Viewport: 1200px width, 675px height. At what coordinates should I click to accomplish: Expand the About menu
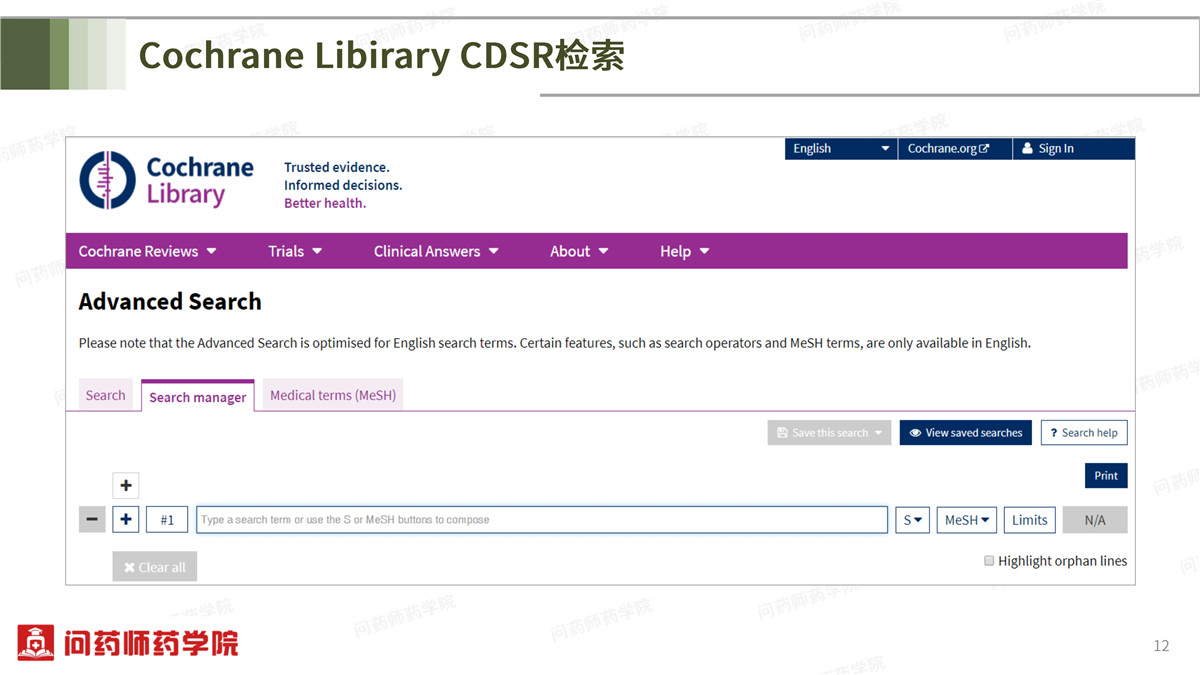(x=579, y=251)
